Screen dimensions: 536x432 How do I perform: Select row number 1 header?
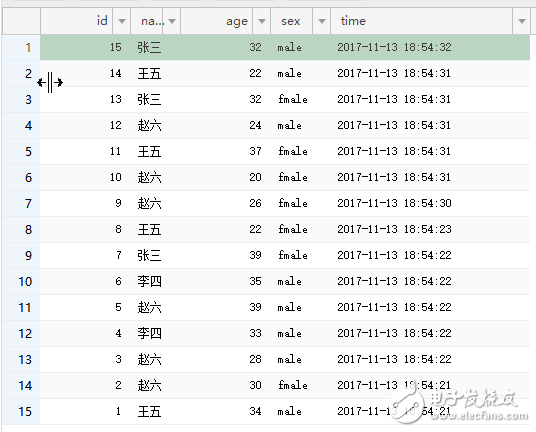pyautogui.click(x=21, y=47)
